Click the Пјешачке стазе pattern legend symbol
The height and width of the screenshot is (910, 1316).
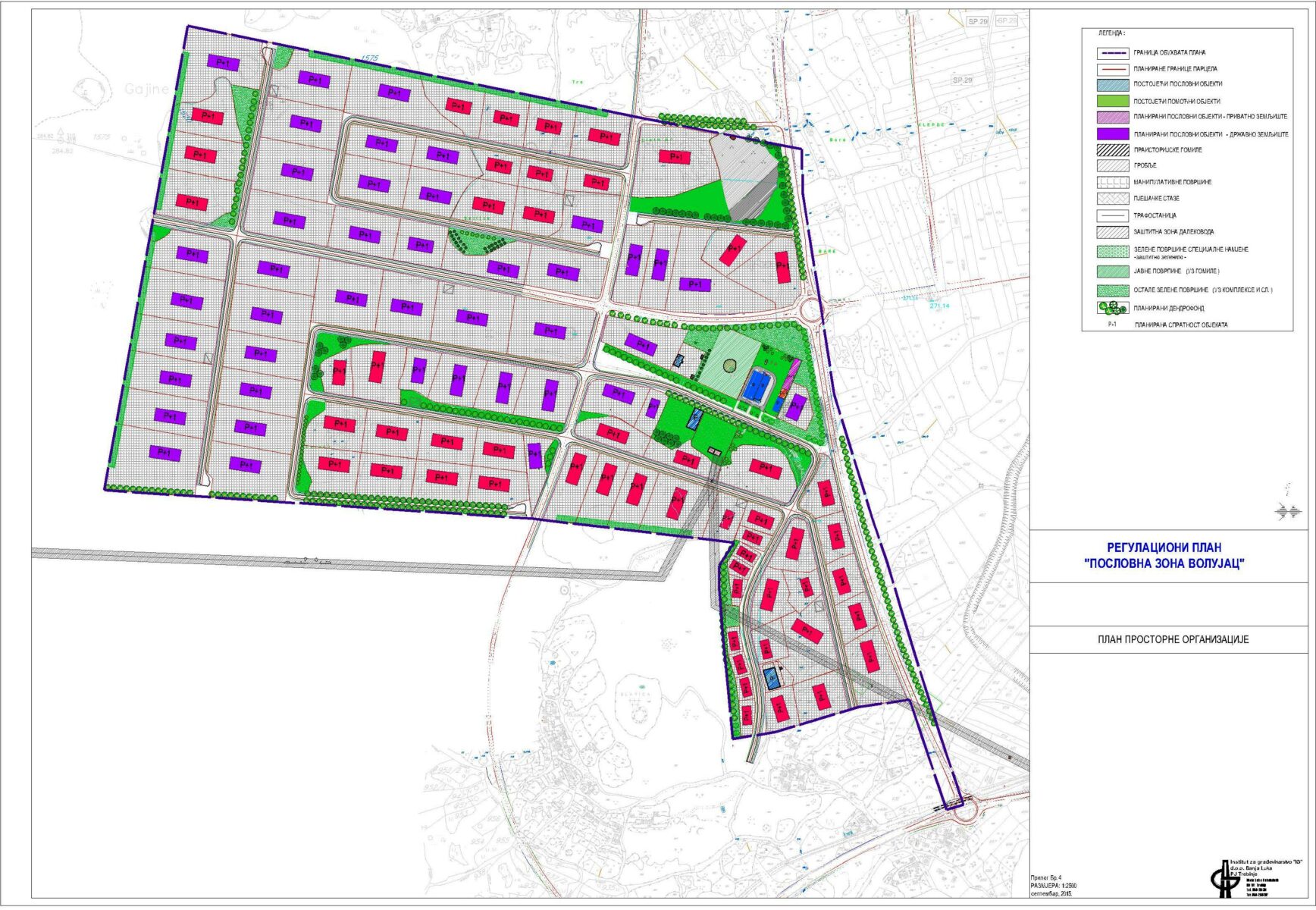click(x=1112, y=199)
